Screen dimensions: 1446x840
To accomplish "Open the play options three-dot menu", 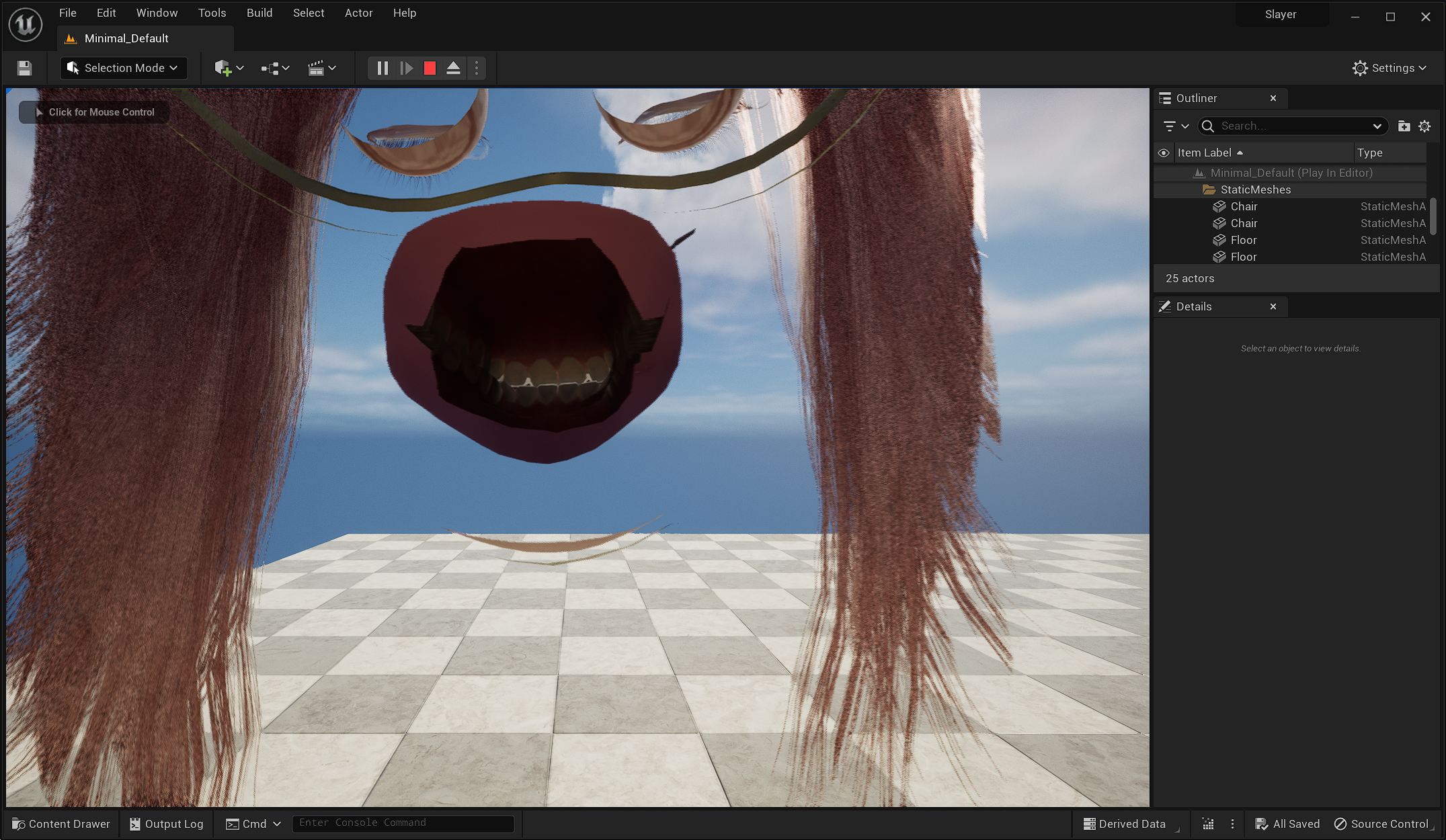I will pyautogui.click(x=477, y=68).
